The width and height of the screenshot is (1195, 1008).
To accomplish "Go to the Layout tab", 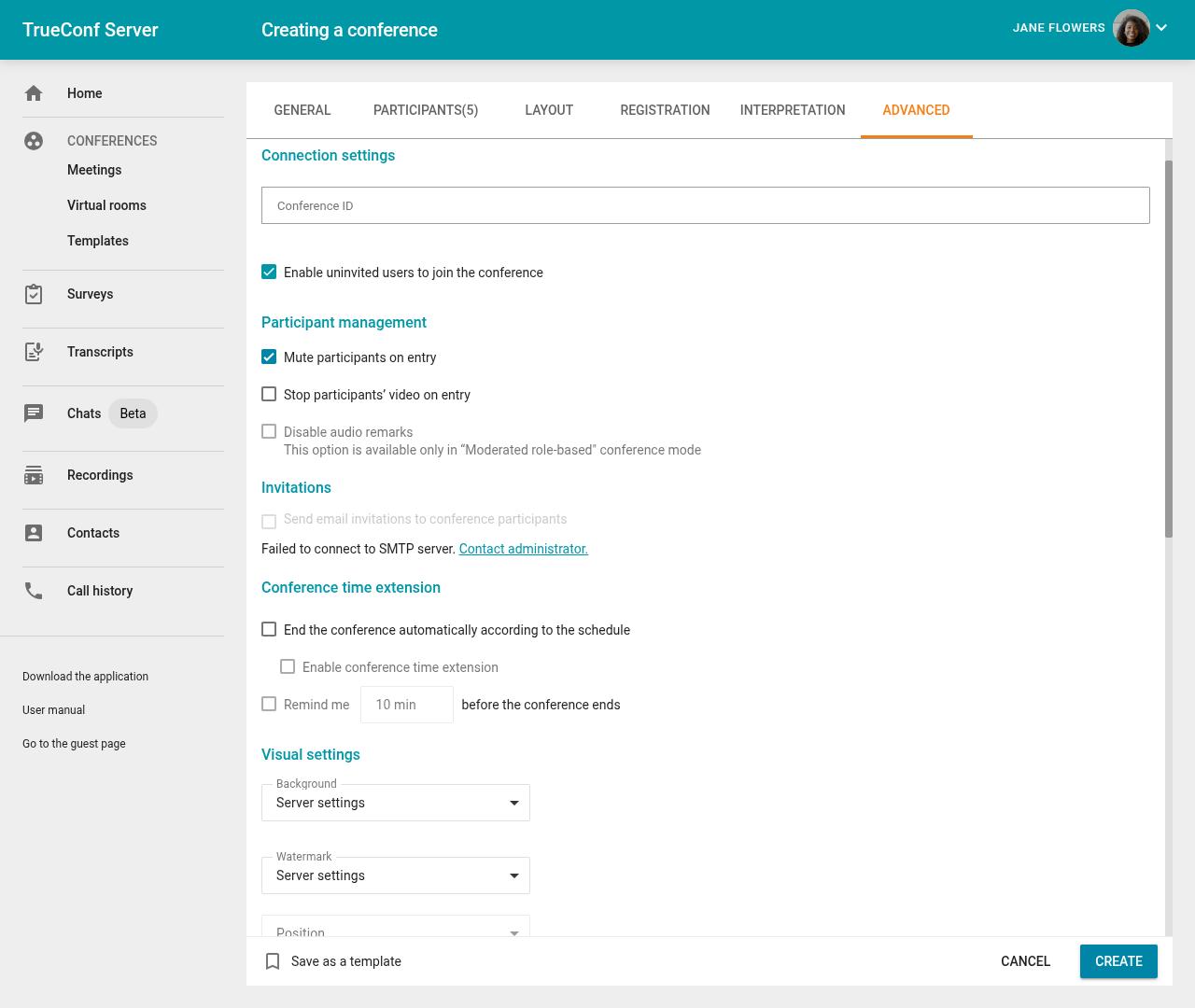I will click(x=549, y=110).
